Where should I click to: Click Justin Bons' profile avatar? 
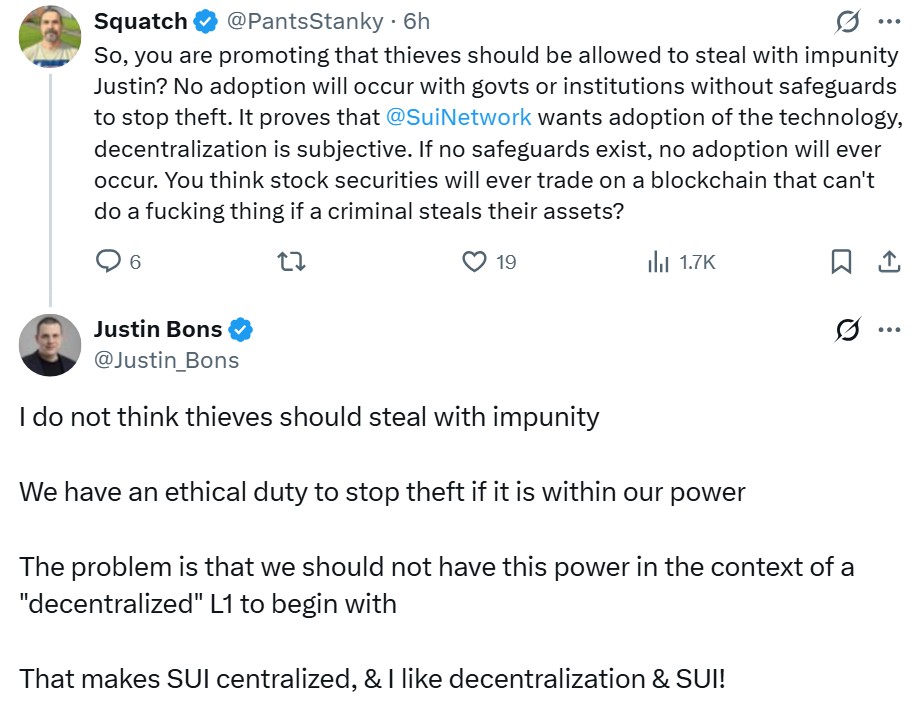click(x=50, y=345)
